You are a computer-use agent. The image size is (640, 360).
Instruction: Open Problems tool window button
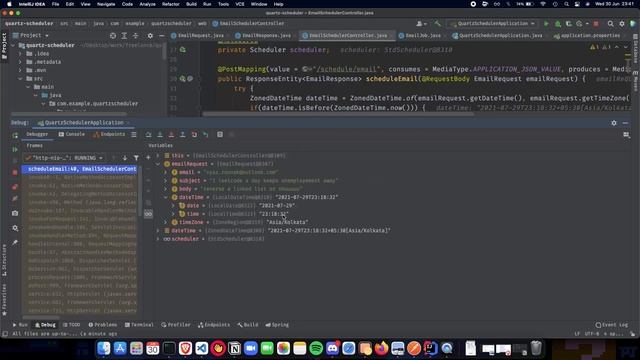tap(102, 325)
